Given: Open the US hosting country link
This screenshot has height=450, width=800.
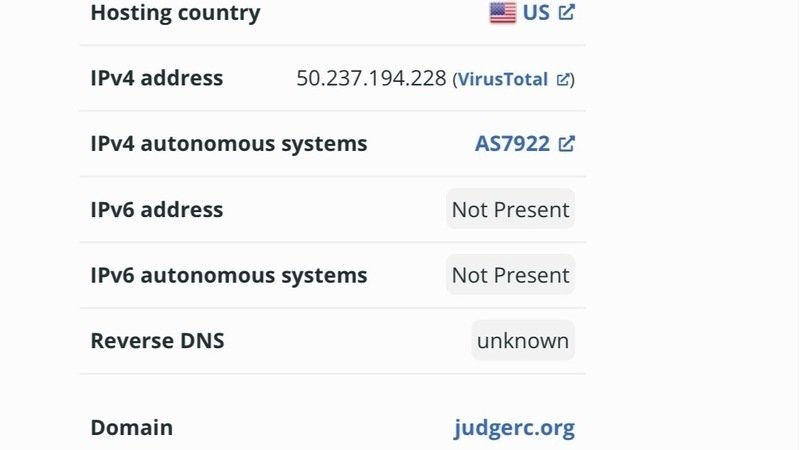Looking at the screenshot, I should [x=536, y=13].
